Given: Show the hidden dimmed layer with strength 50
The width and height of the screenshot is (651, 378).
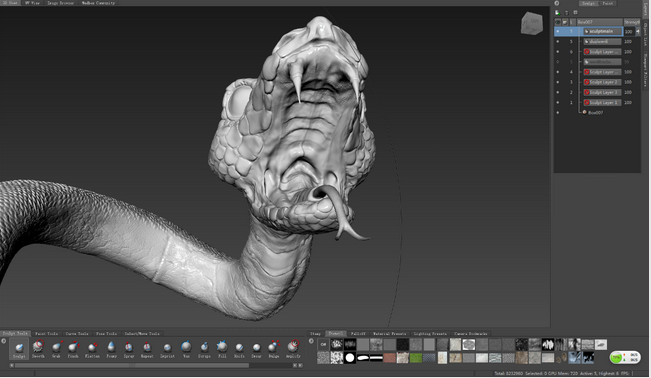Looking at the screenshot, I should 558,62.
